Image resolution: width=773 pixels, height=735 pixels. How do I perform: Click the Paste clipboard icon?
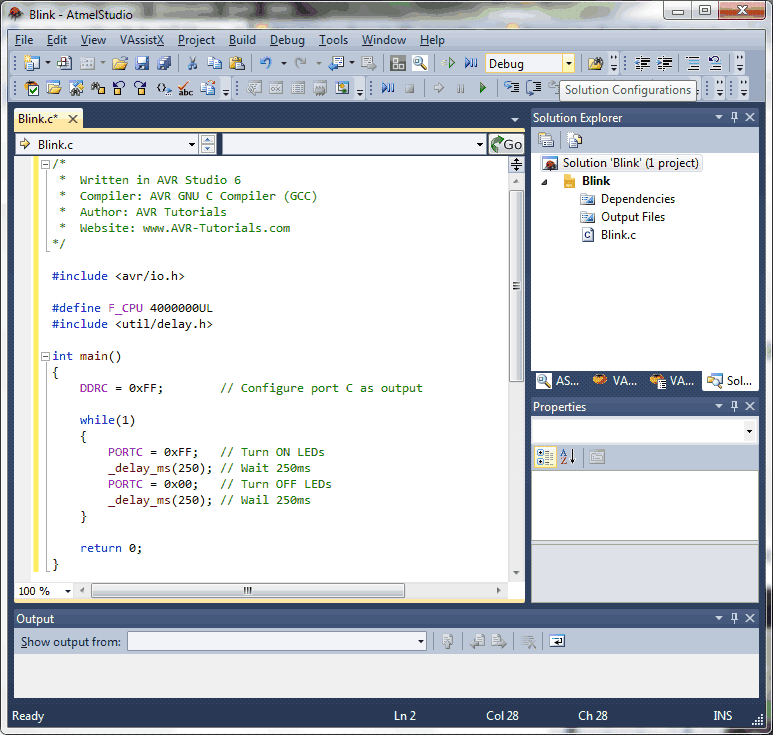(236, 63)
